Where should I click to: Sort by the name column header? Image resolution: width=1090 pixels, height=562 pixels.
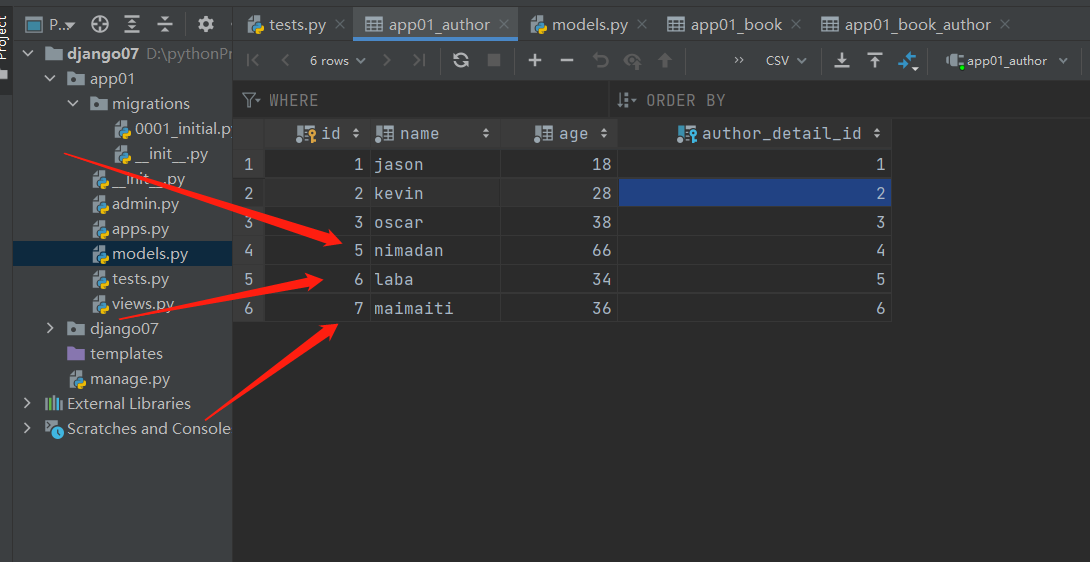(x=435, y=133)
